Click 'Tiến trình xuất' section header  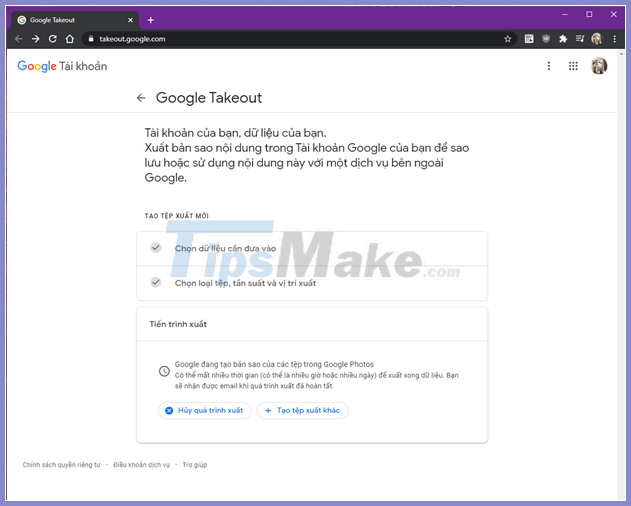pyautogui.click(x=312, y=324)
